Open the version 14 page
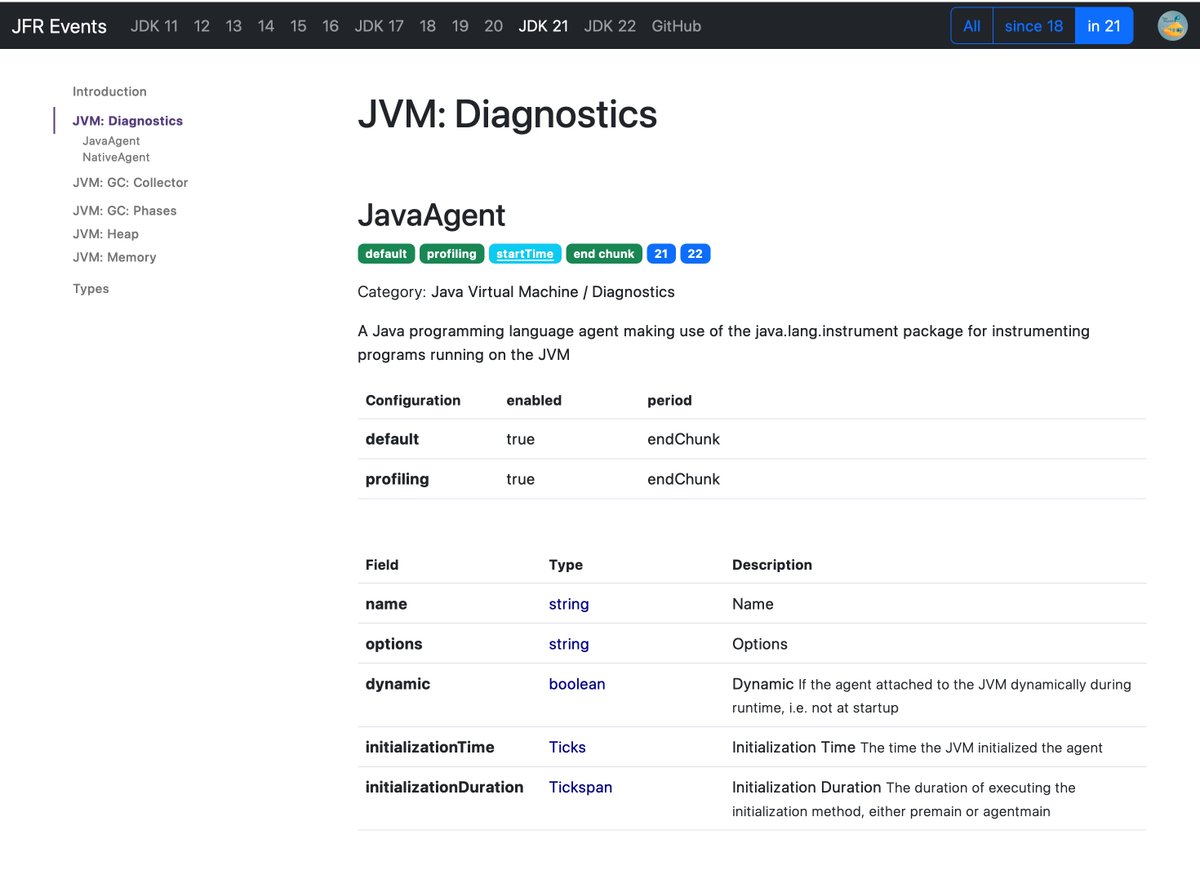 (266, 26)
